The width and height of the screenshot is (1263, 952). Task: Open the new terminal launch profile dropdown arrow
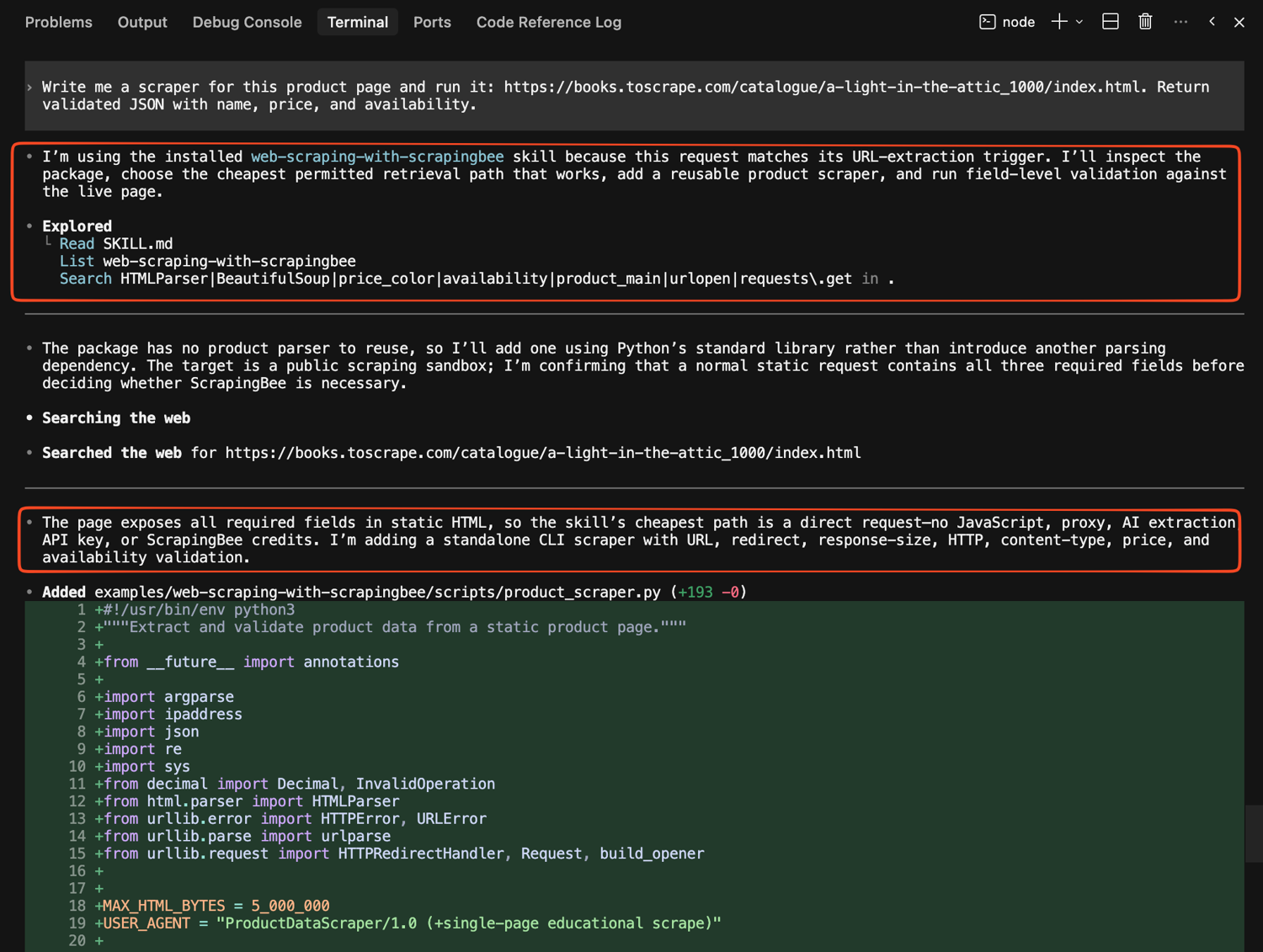point(1079,22)
